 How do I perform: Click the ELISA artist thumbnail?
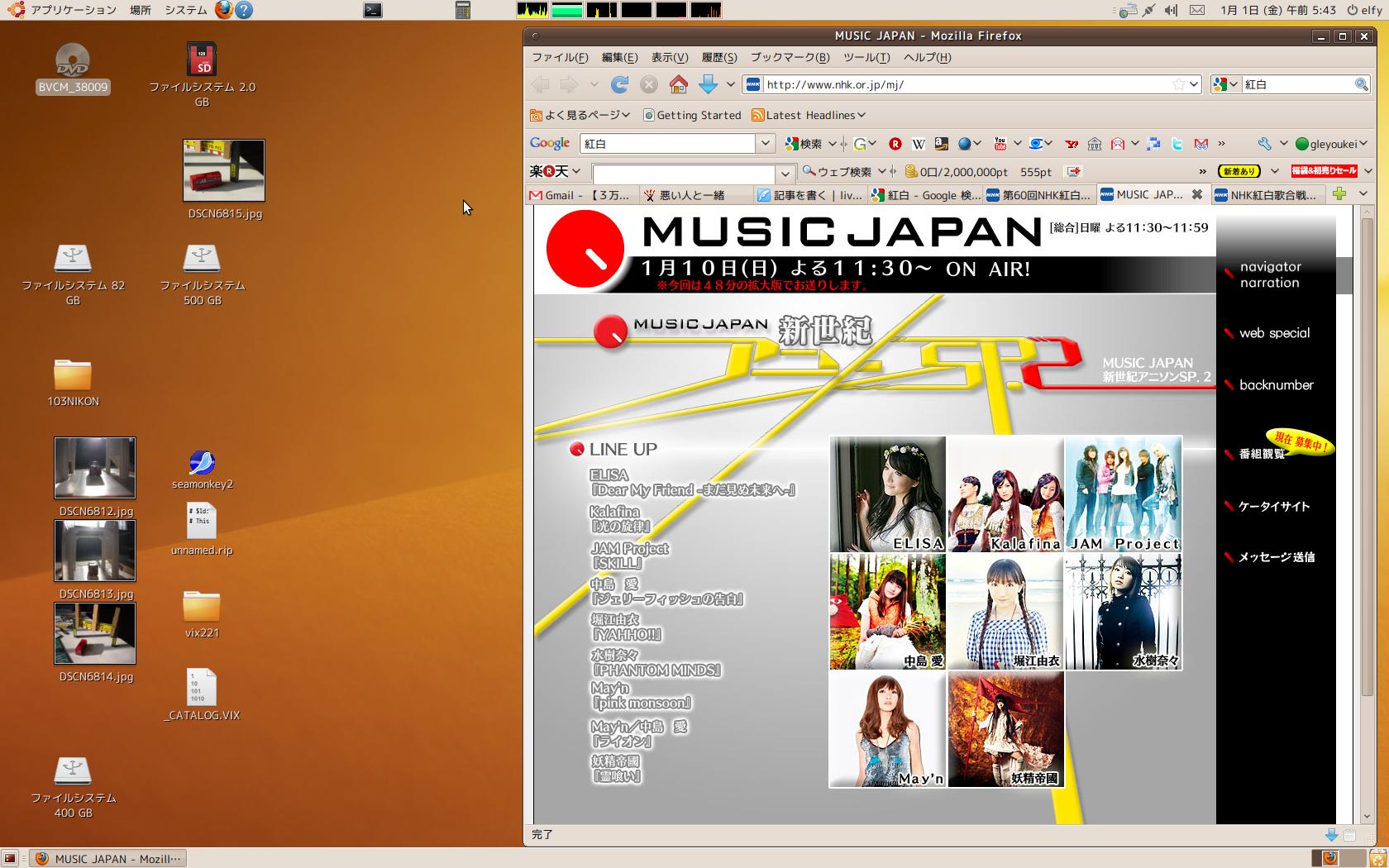point(887,494)
